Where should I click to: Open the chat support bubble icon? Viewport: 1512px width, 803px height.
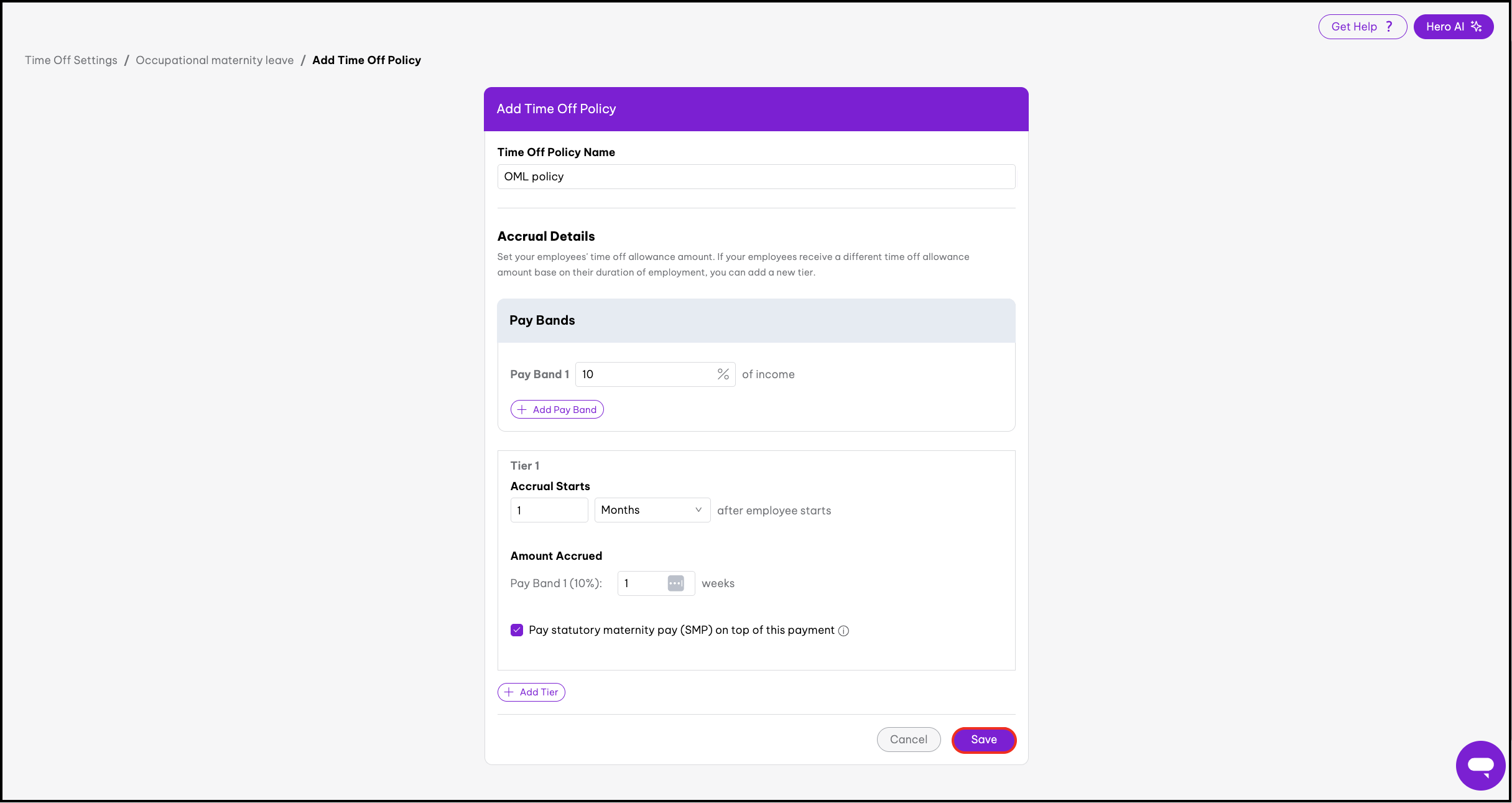pyautogui.click(x=1480, y=765)
